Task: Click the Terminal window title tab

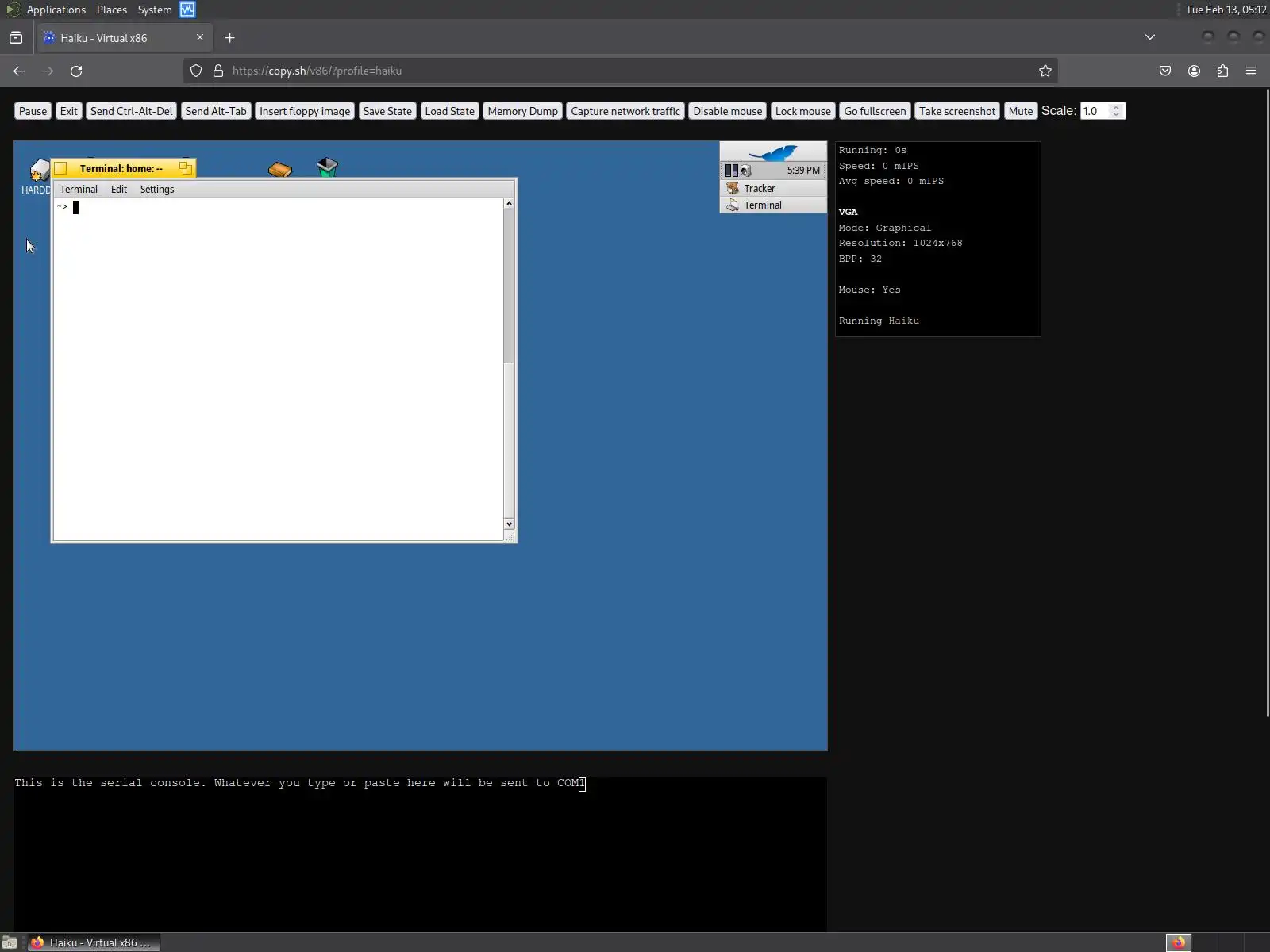Action: (124, 168)
